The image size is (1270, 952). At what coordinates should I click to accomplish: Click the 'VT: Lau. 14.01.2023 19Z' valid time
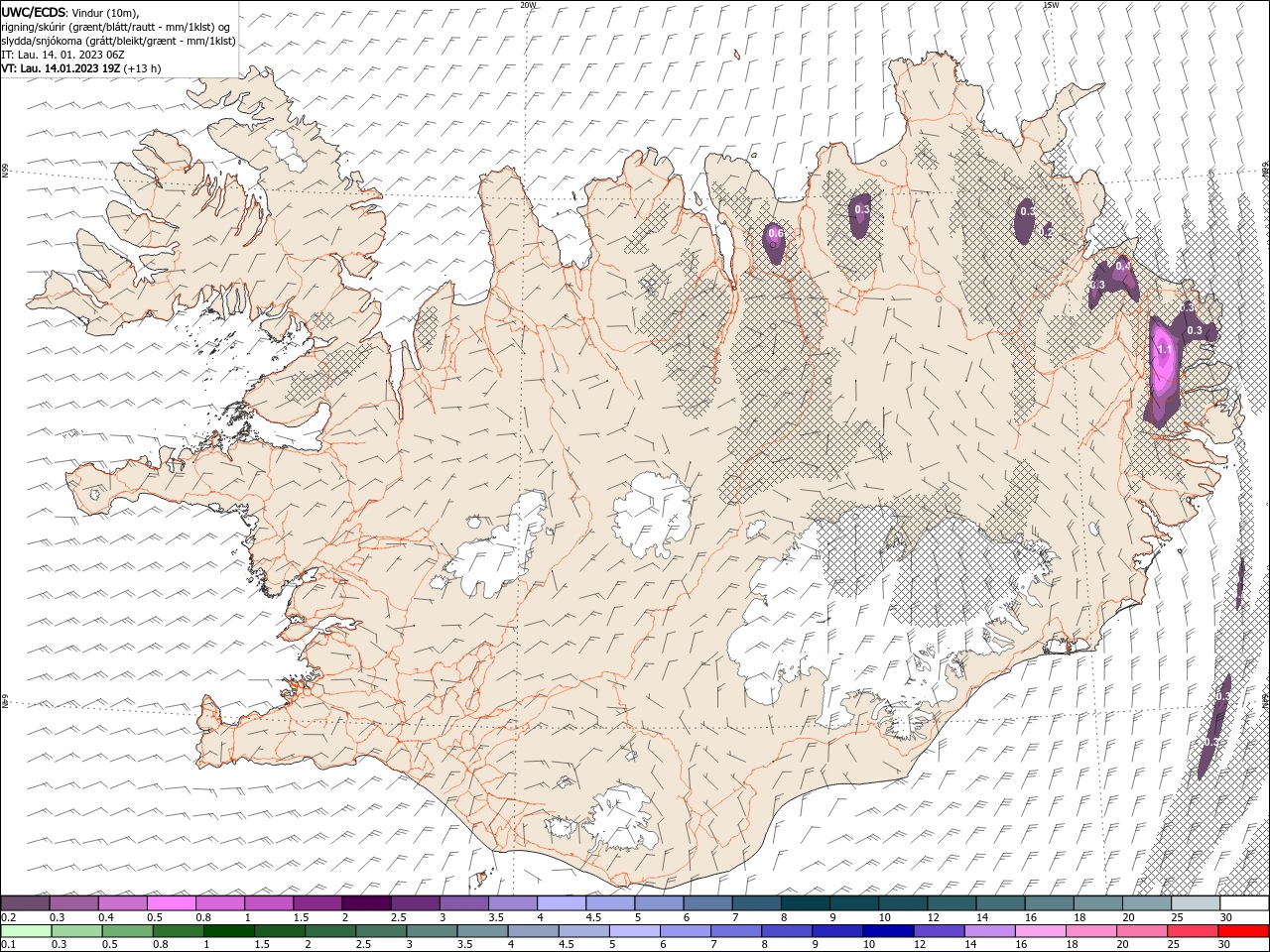pos(61,68)
